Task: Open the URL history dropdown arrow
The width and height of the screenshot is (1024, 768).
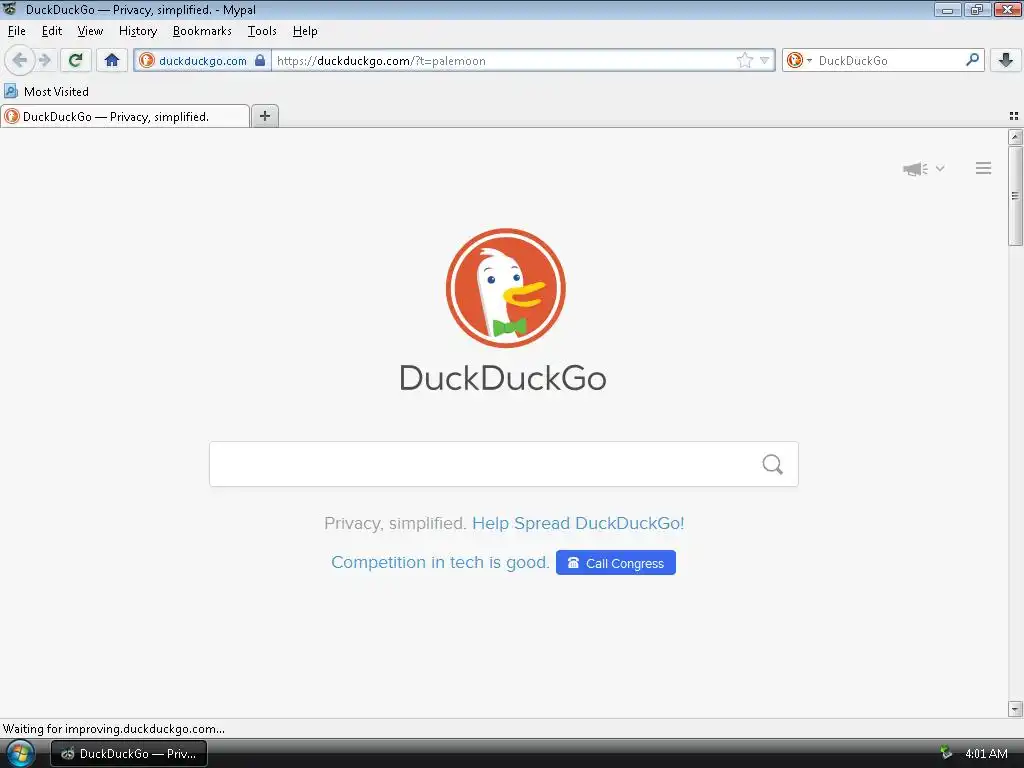Action: [x=765, y=61]
